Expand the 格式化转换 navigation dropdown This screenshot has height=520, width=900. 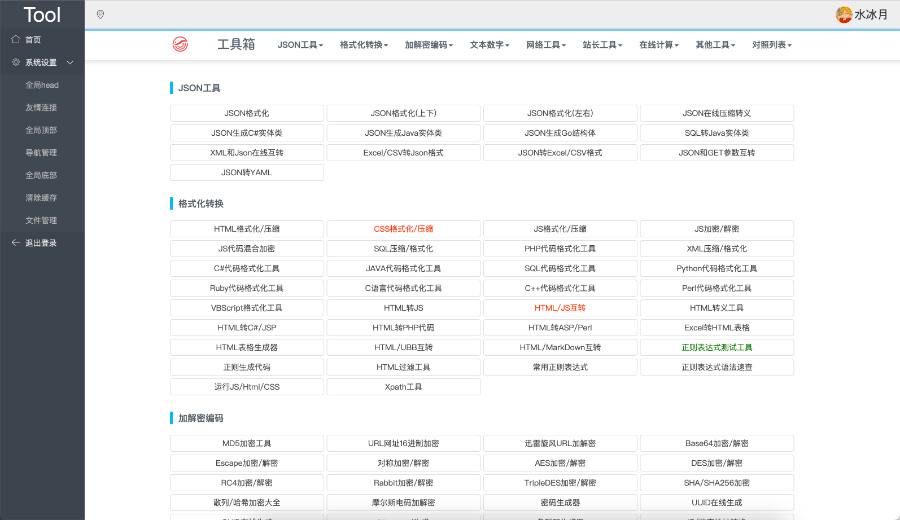365,45
